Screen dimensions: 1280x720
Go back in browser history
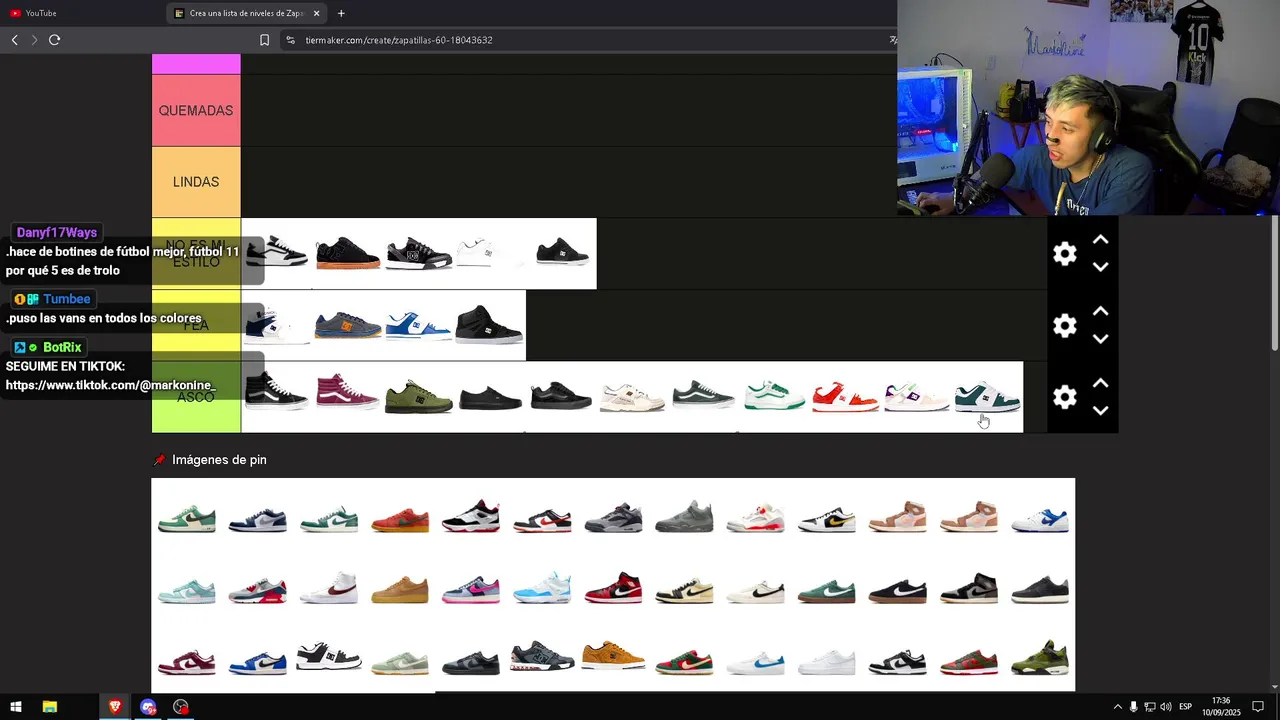14,40
